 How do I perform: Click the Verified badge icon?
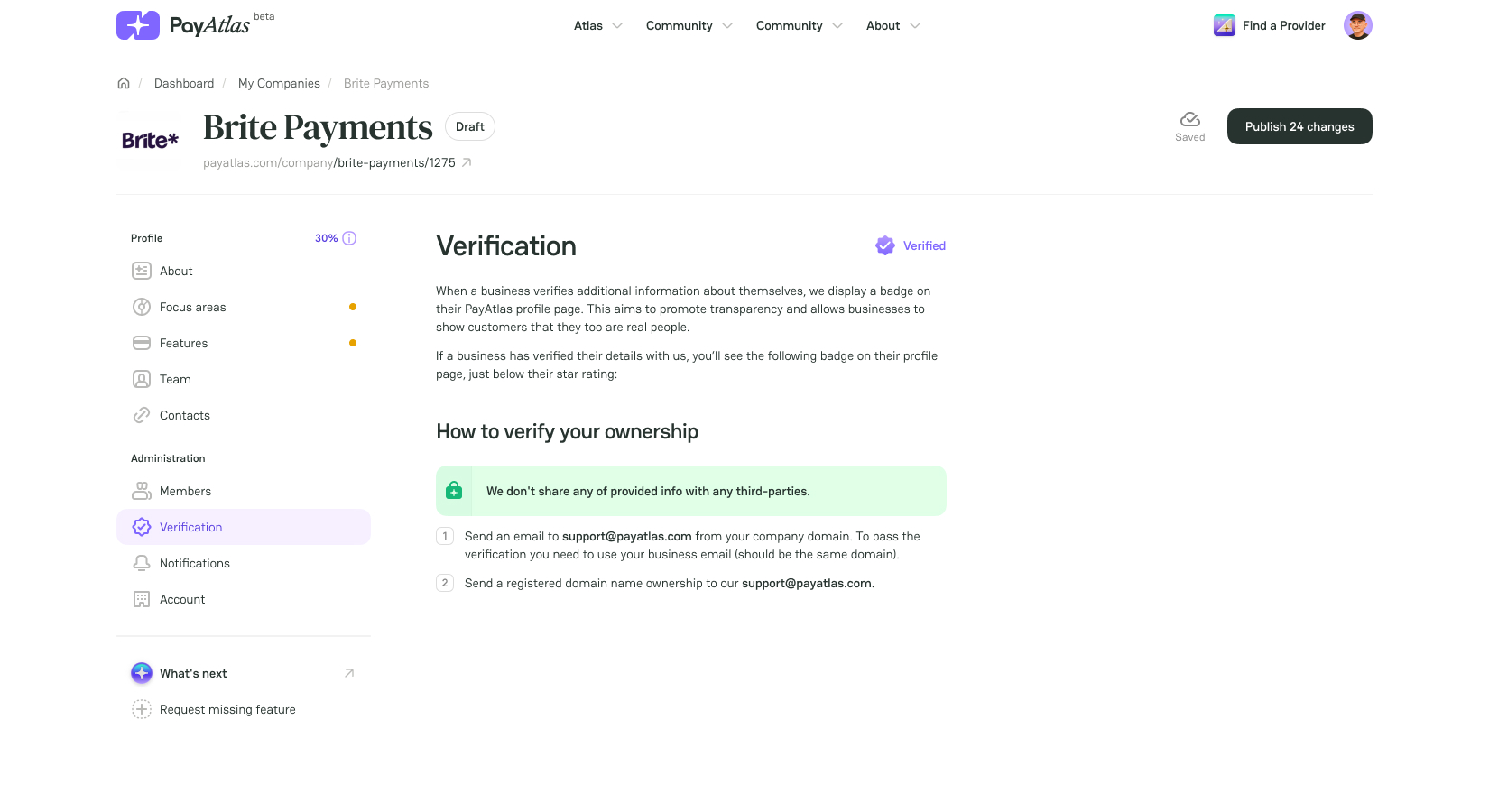(885, 245)
